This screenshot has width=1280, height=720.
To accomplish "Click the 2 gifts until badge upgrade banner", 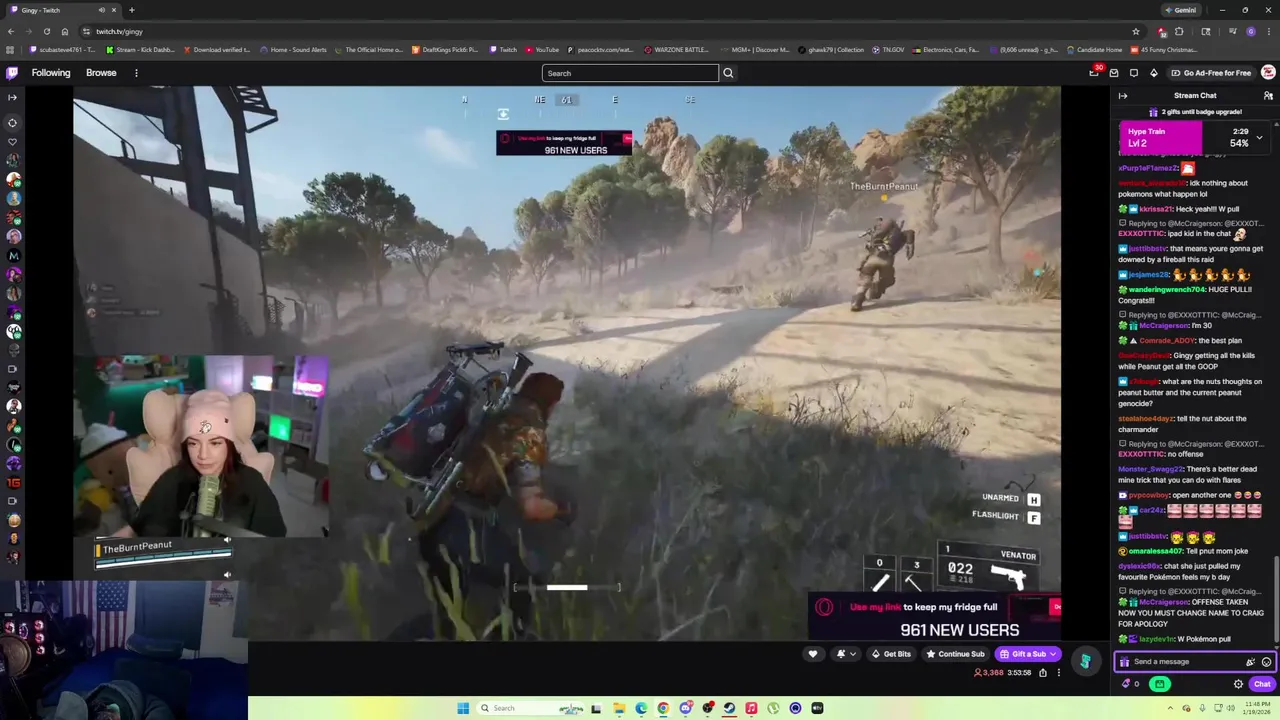I will [x=1195, y=112].
